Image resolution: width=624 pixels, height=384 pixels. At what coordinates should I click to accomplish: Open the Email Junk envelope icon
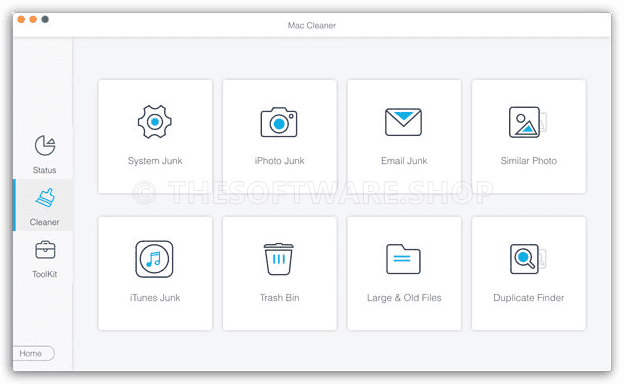click(x=403, y=122)
